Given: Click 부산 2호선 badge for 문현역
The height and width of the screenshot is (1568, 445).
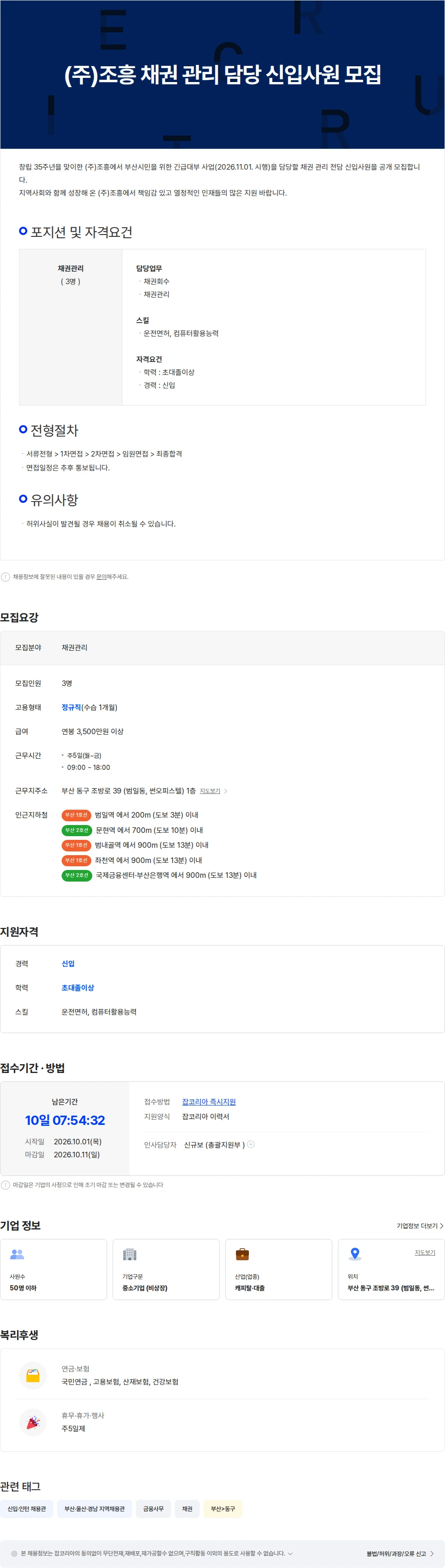Looking at the screenshot, I should pyautogui.click(x=76, y=830).
